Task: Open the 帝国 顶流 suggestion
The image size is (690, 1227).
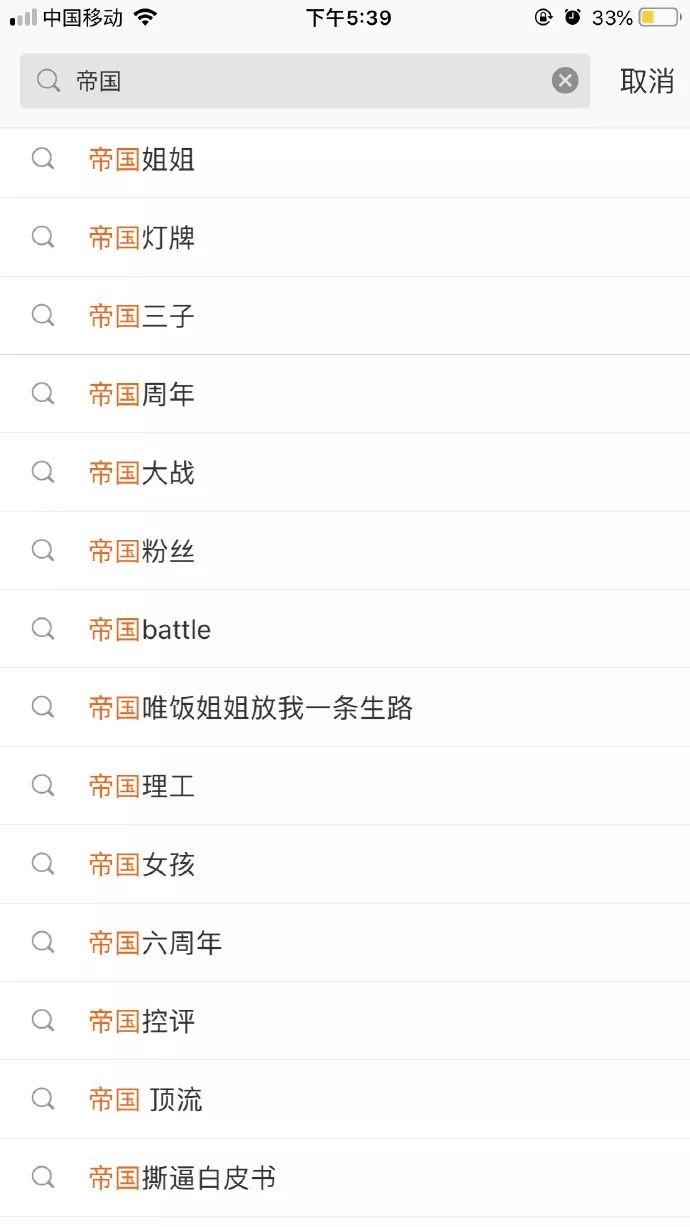Action: [146, 1099]
